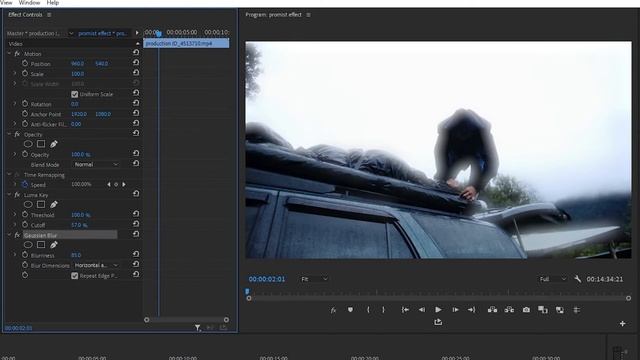Mark In point in monitor
The image size is (640, 360).
[368, 310]
